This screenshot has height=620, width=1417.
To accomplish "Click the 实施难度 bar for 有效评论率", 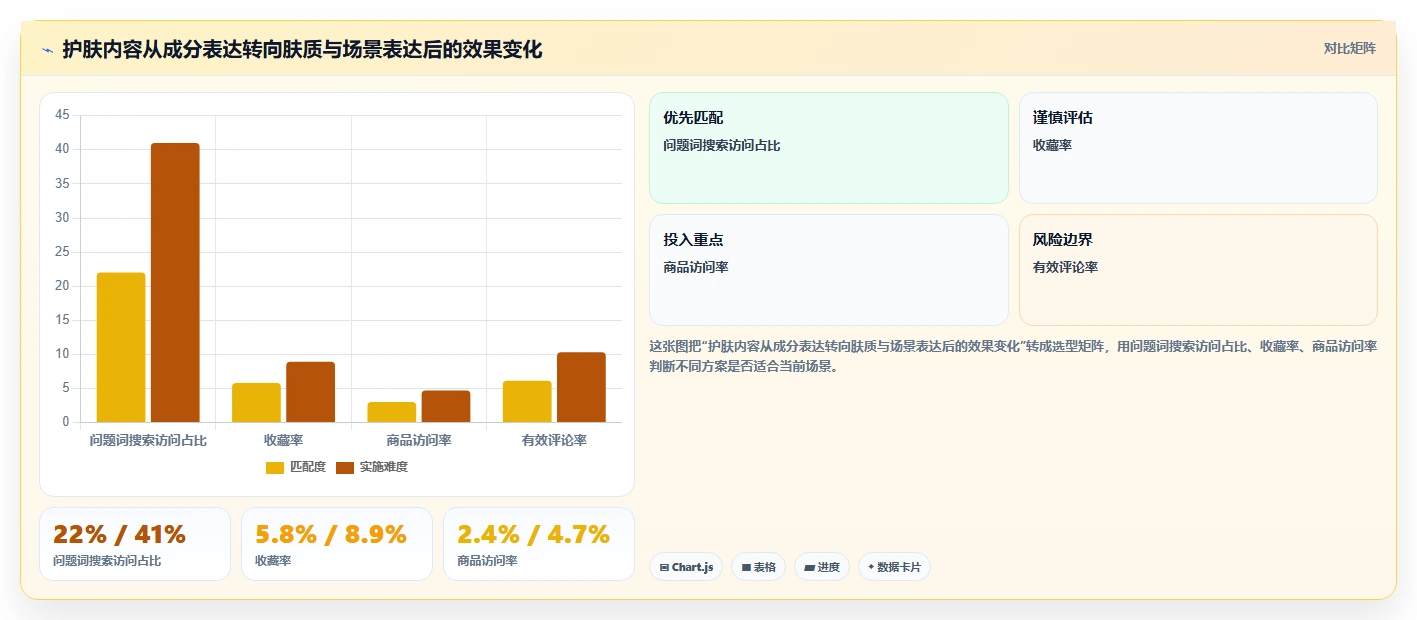I will tap(581, 387).
